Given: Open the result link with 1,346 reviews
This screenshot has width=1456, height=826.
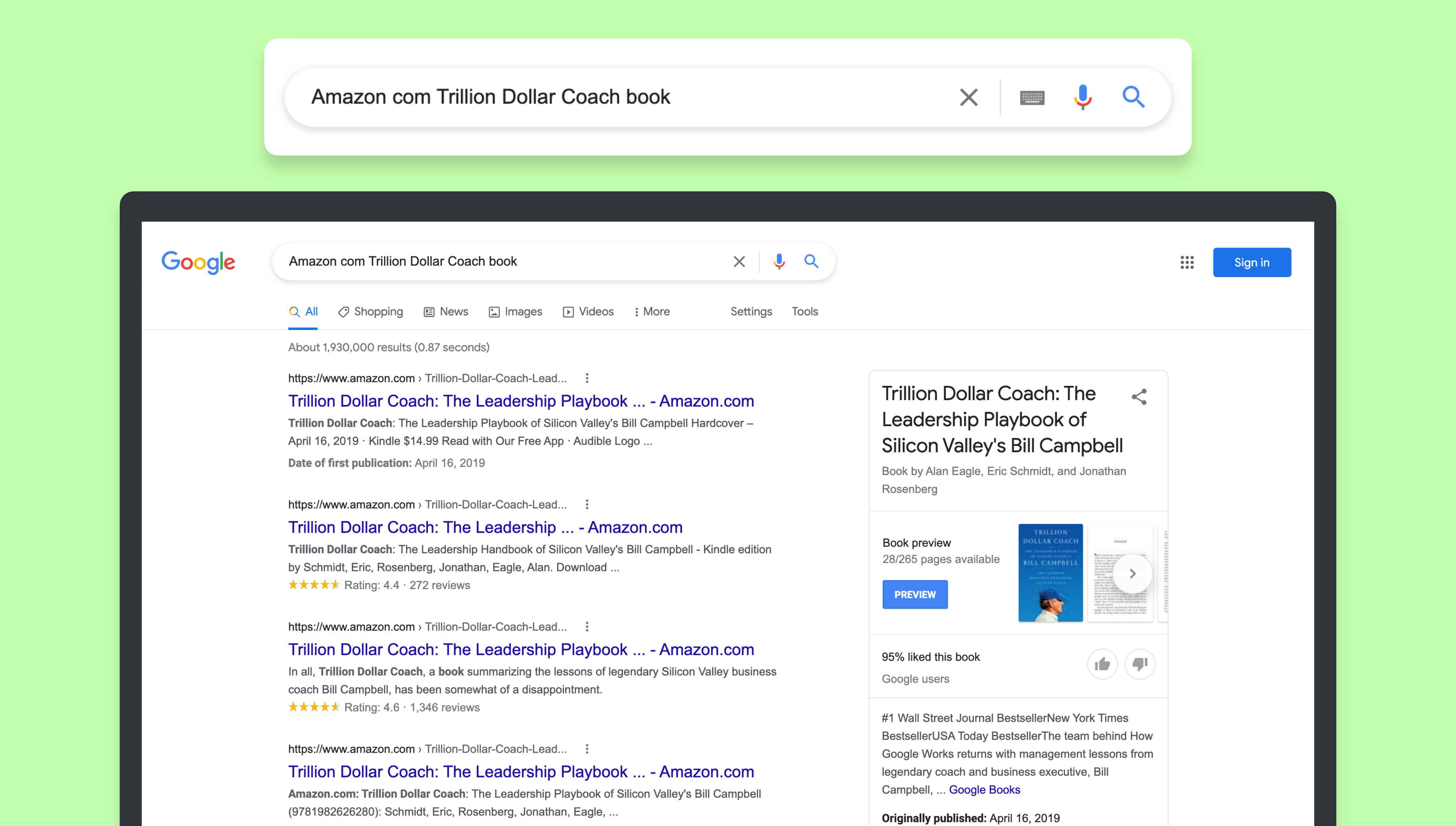Looking at the screenshot, I should 521,649.
